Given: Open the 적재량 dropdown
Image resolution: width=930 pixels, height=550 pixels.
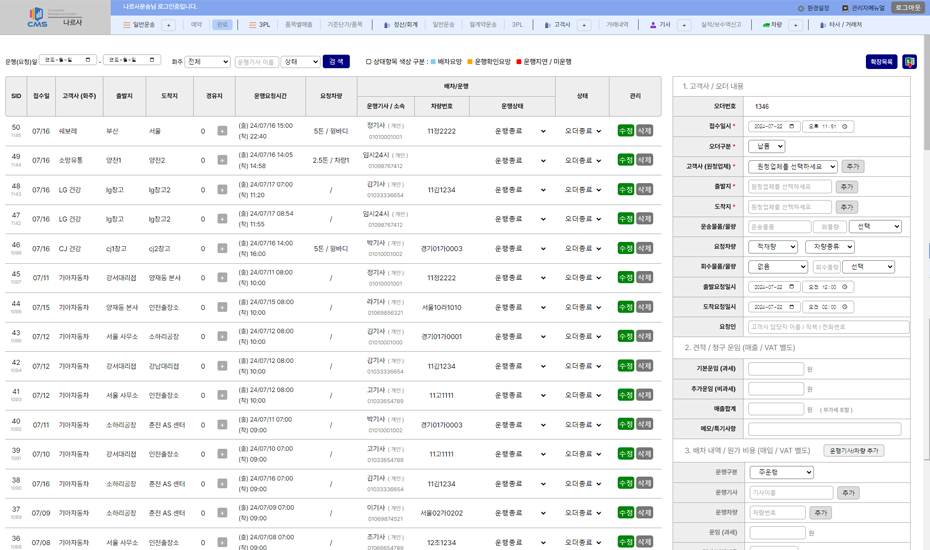Looking at the screenshot, I should (773, 247).
